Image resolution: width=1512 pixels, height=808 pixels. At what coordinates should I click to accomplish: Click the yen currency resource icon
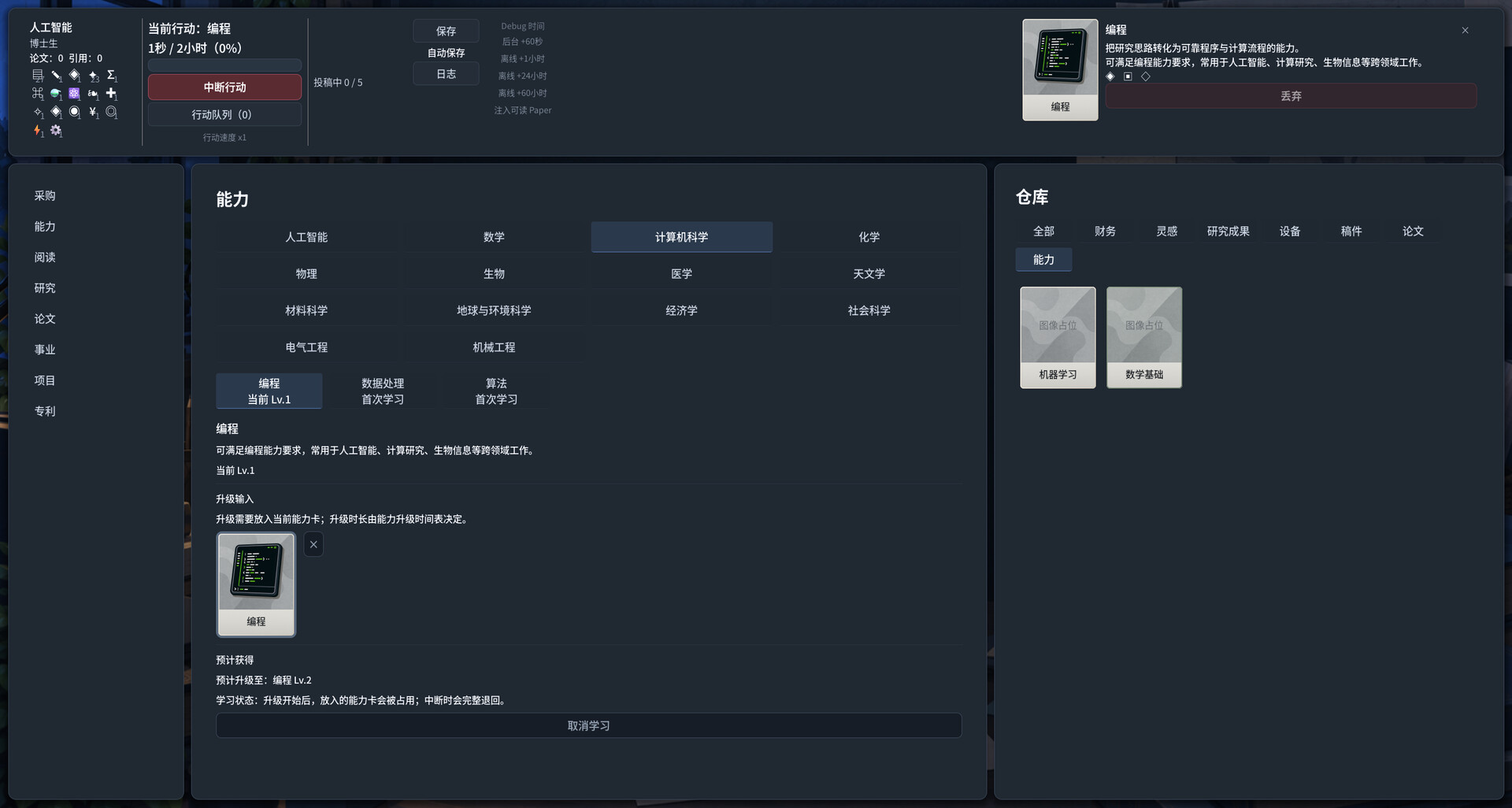[x=93, y=112]
